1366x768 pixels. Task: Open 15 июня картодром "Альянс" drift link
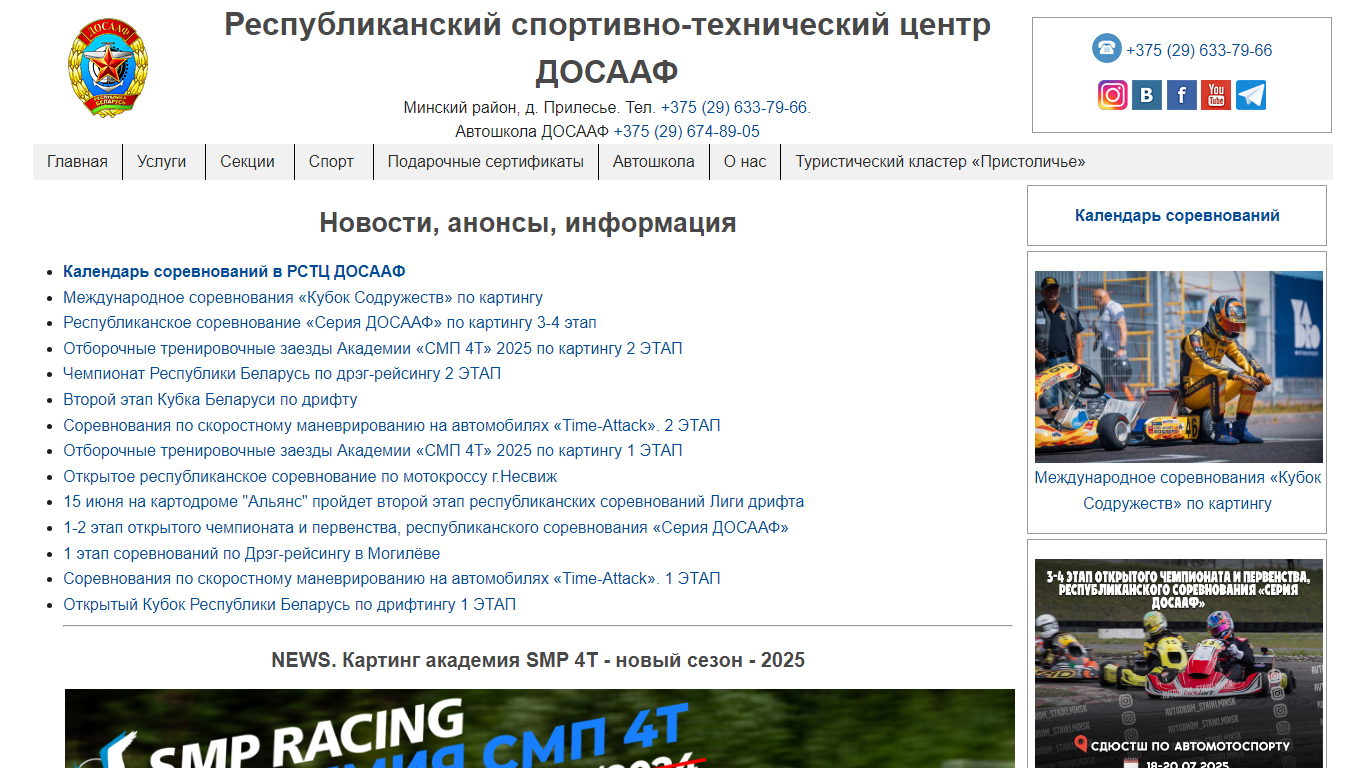pyautogui.click(x=434, y=501)
